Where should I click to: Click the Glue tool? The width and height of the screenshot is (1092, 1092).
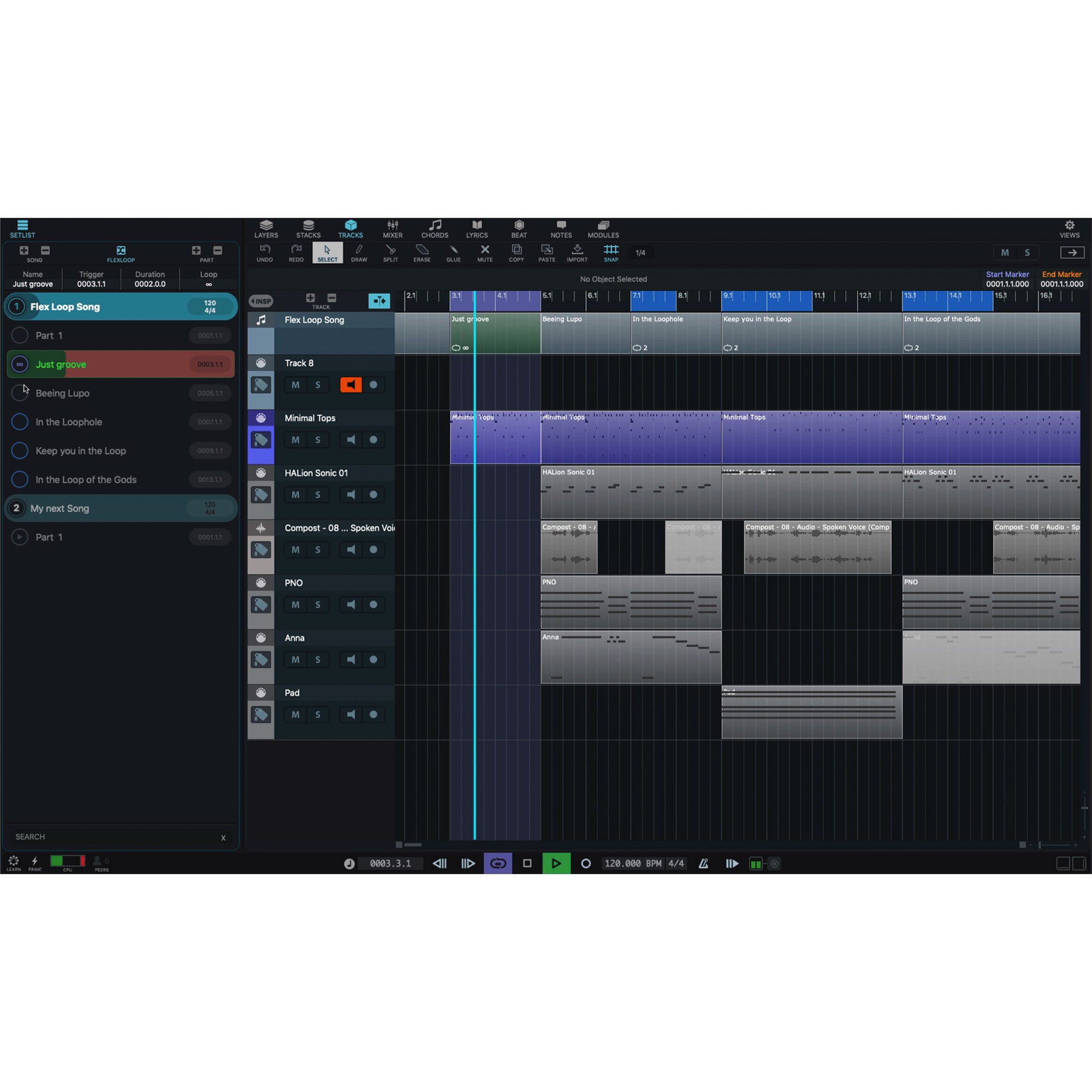(453, 253)
